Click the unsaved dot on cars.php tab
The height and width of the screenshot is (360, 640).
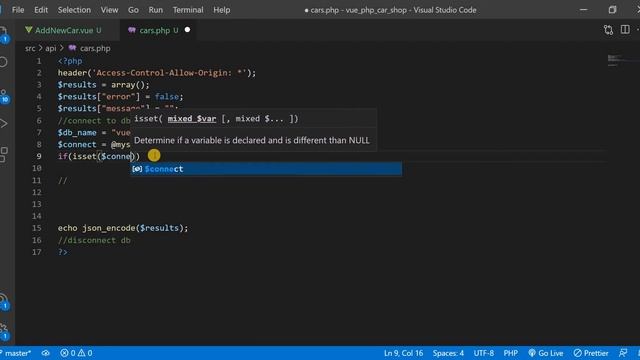coord(187,29)
